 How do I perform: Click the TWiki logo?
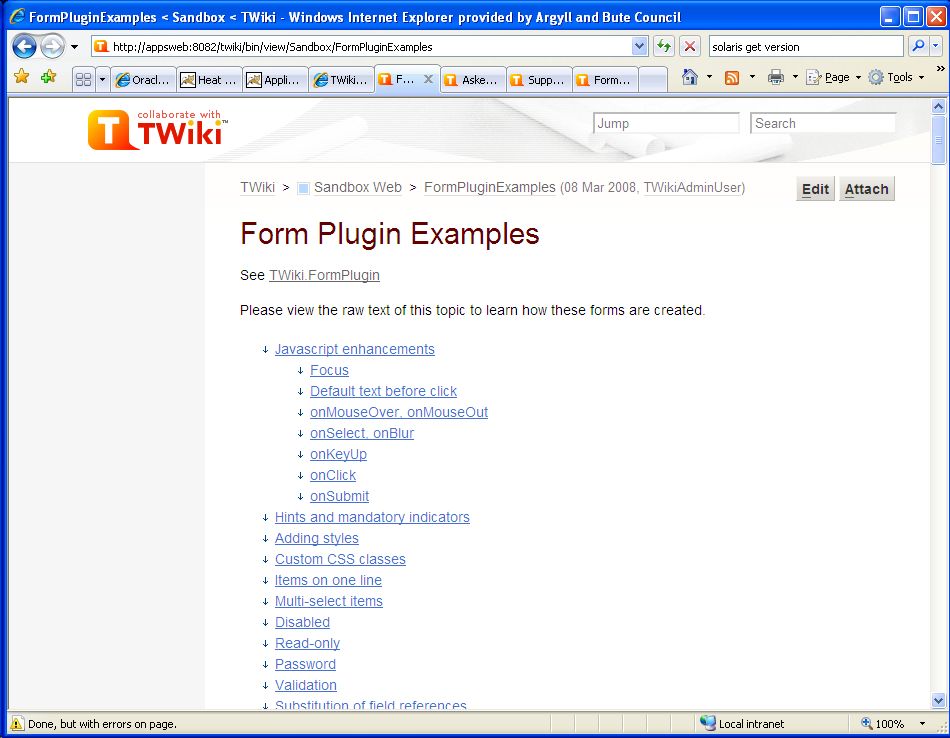coord(158,130)
